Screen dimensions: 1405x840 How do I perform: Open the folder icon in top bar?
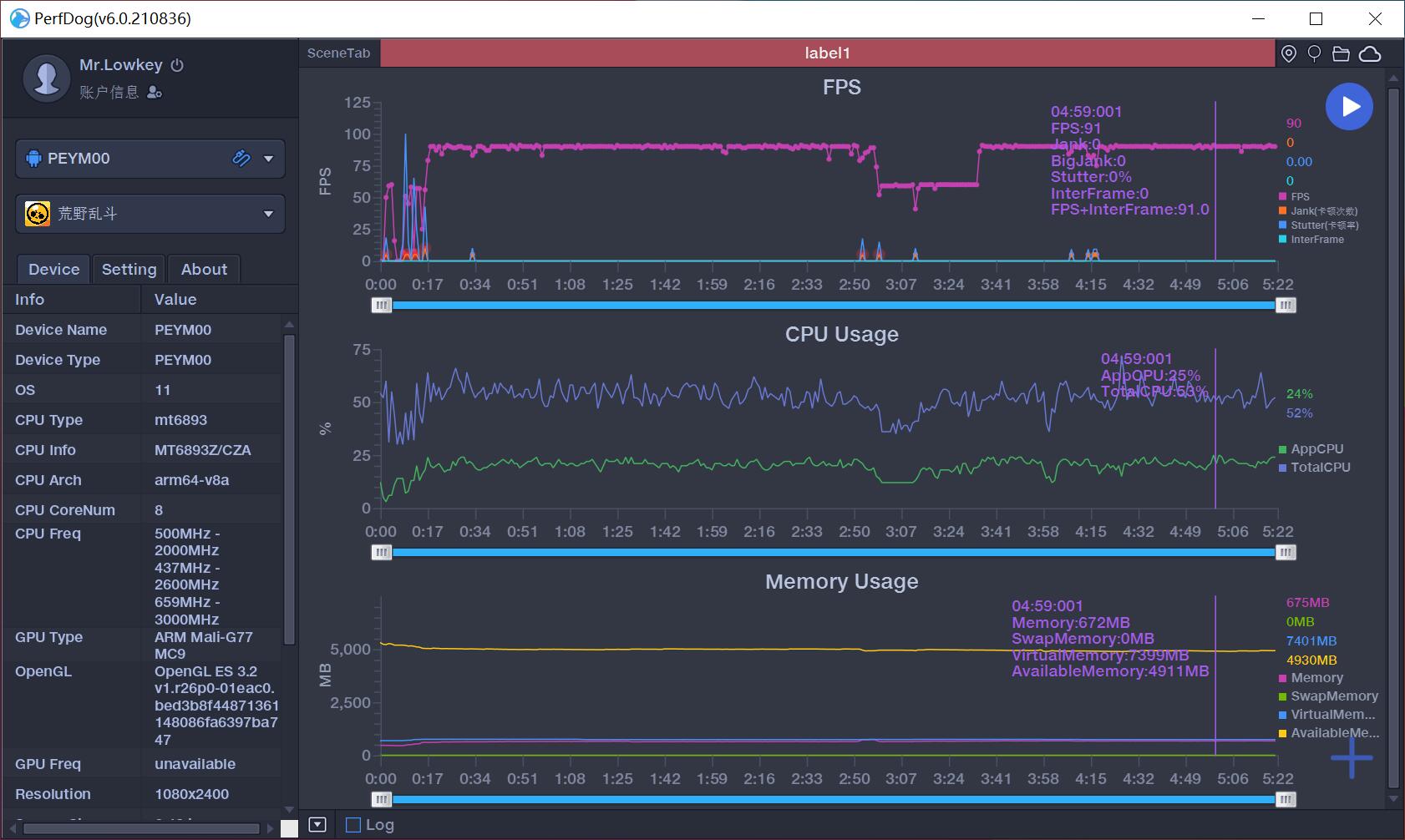pyautogui.click(x=1341, y=54)
